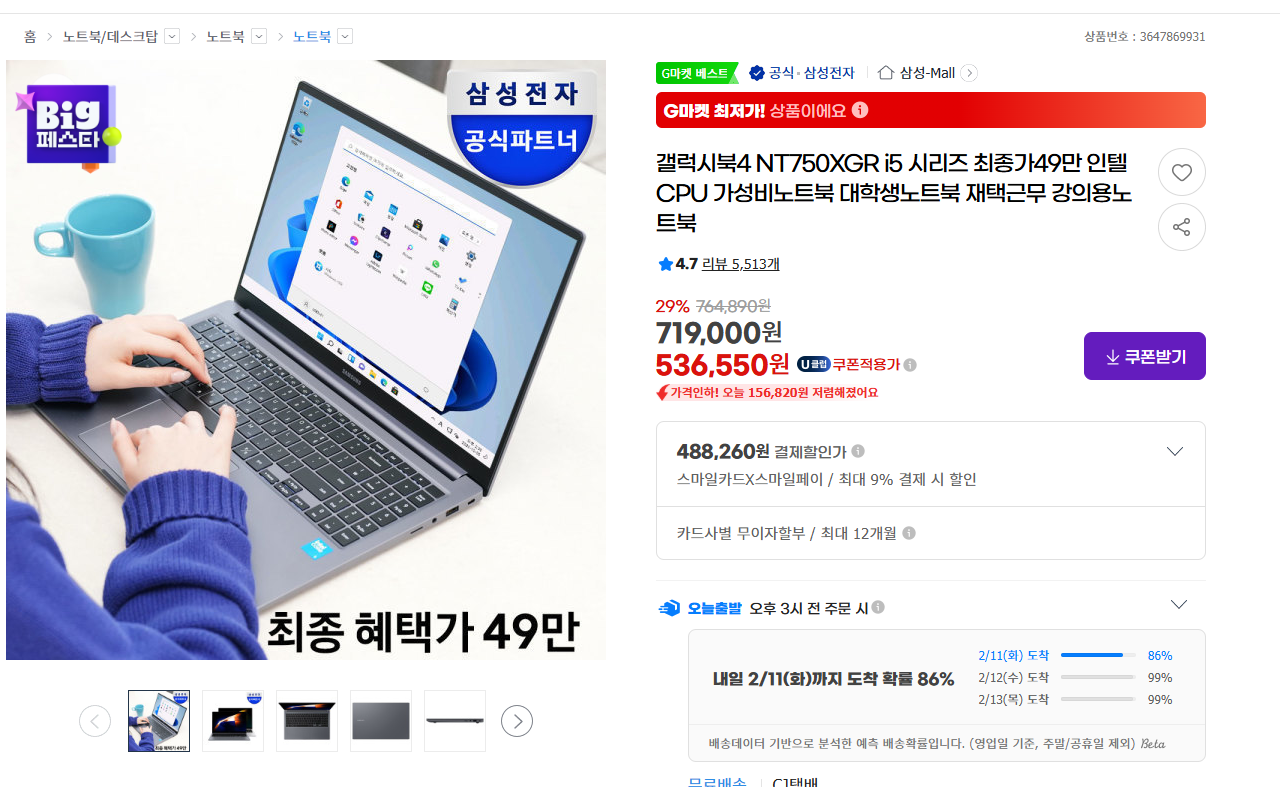Open 삼성-Mall arrow icon
The width and height of the screenshot is (1280, 787).
point(969,73)
